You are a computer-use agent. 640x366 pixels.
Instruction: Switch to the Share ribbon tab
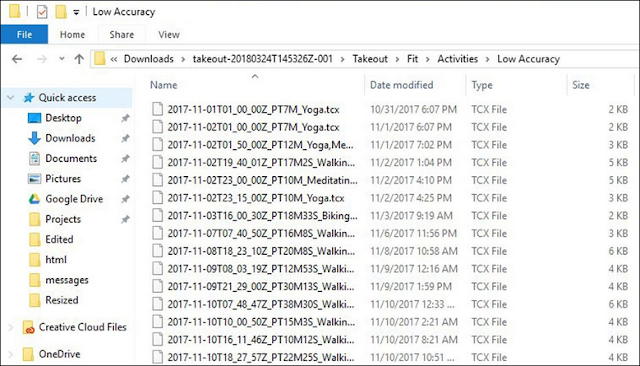[x=121, y=35]
